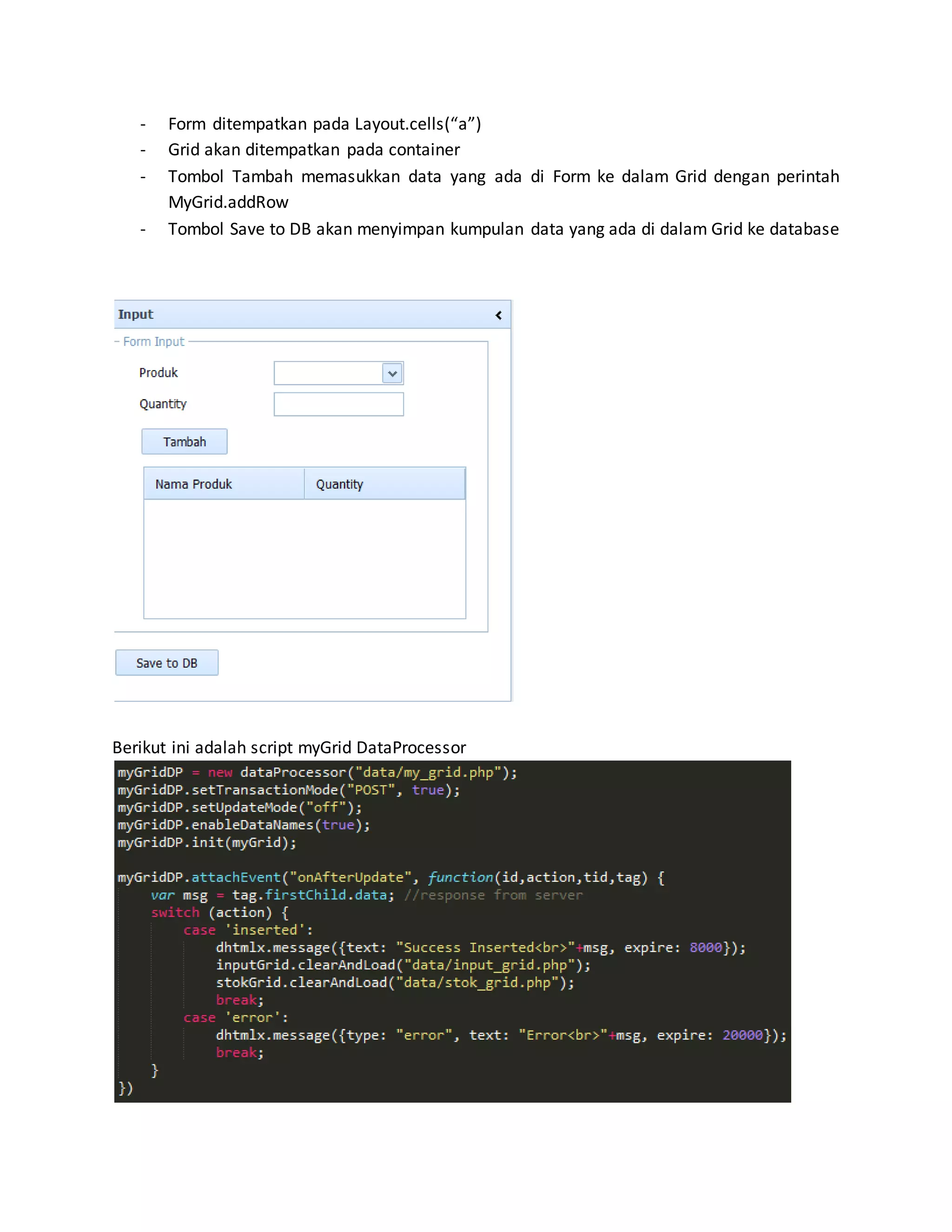Click the code line 'myGridDP.setUpdateMode("off");'
Screen dimensions: 952x1232
point(240,808)
